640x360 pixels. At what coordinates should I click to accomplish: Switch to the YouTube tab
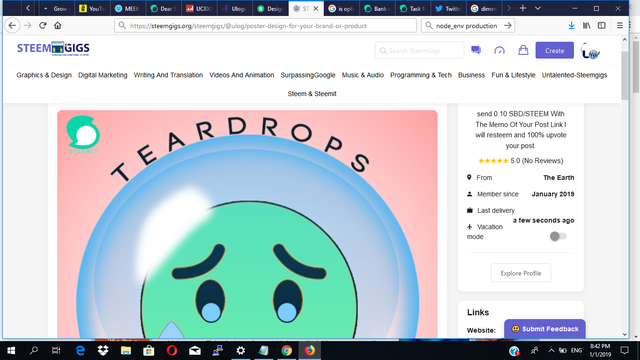92,9
